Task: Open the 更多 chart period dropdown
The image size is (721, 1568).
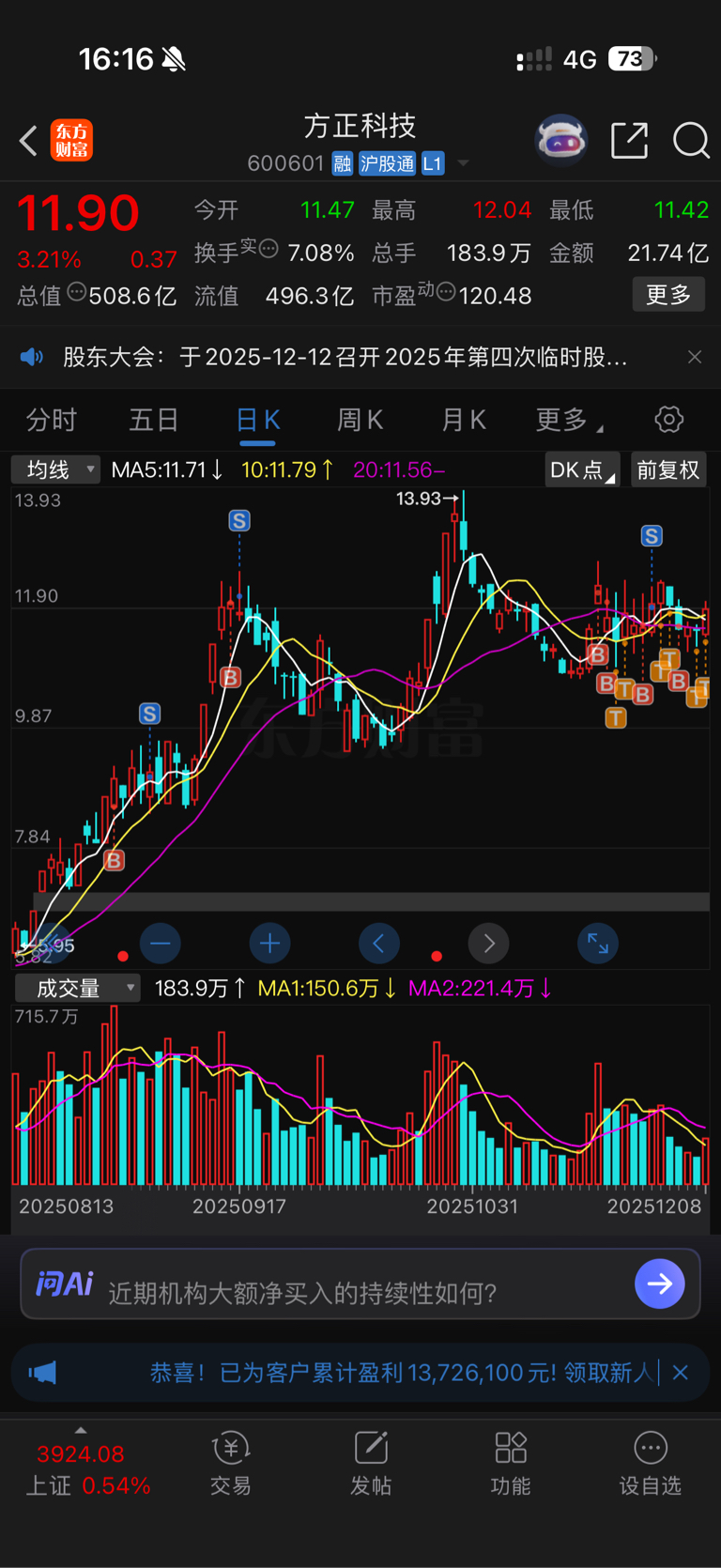Action: (569, 420)
